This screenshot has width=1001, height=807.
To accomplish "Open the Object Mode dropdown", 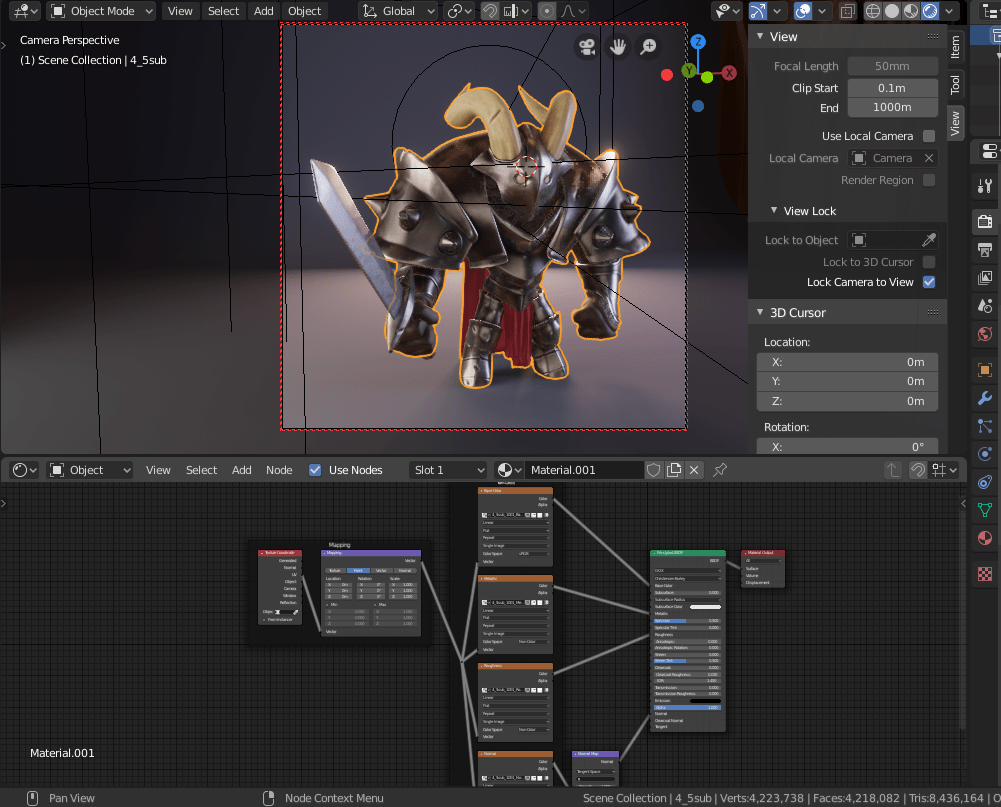I will coord(102,11).
